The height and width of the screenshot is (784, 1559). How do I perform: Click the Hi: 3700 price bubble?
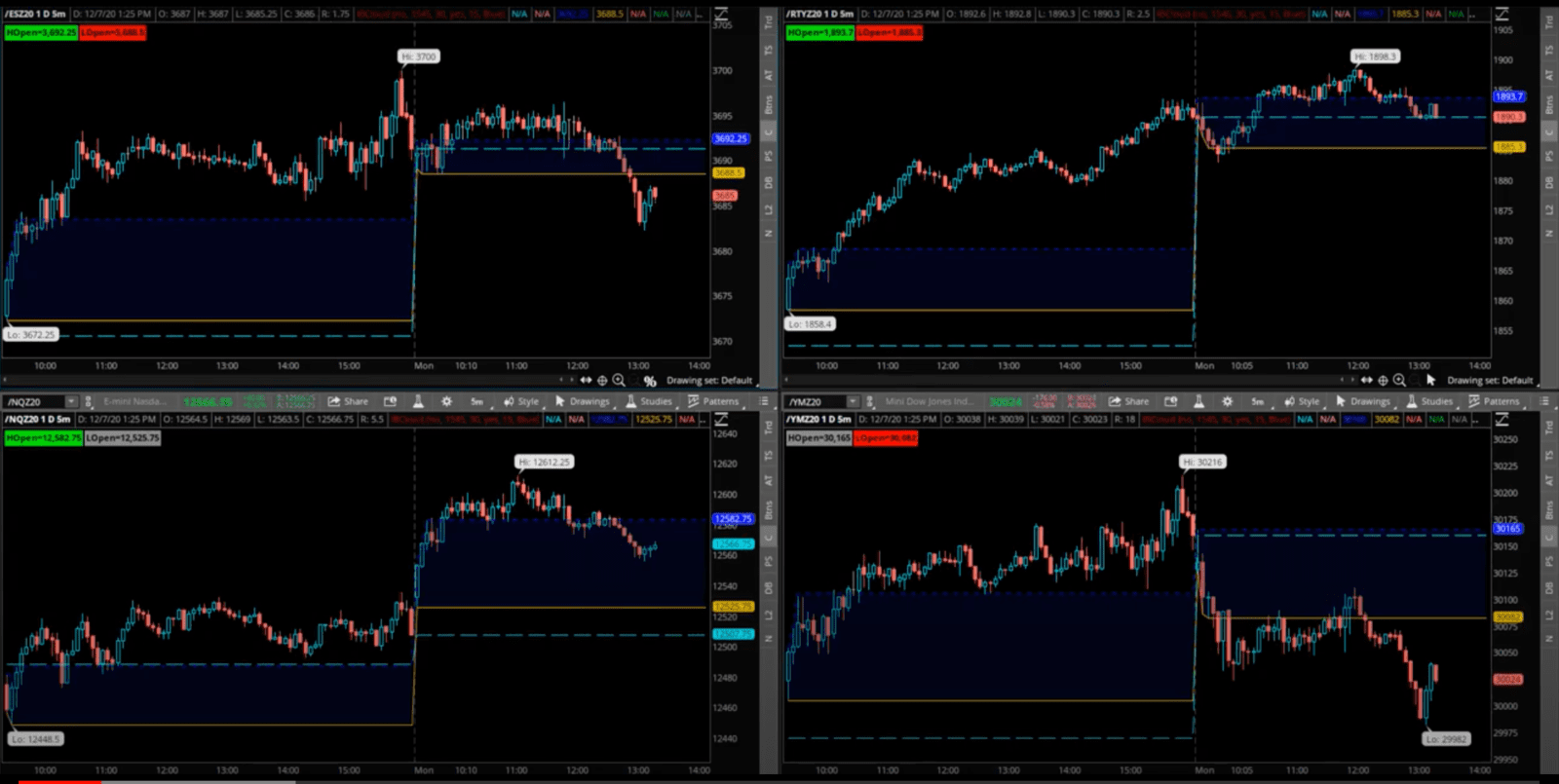click(x=419, y=56)
